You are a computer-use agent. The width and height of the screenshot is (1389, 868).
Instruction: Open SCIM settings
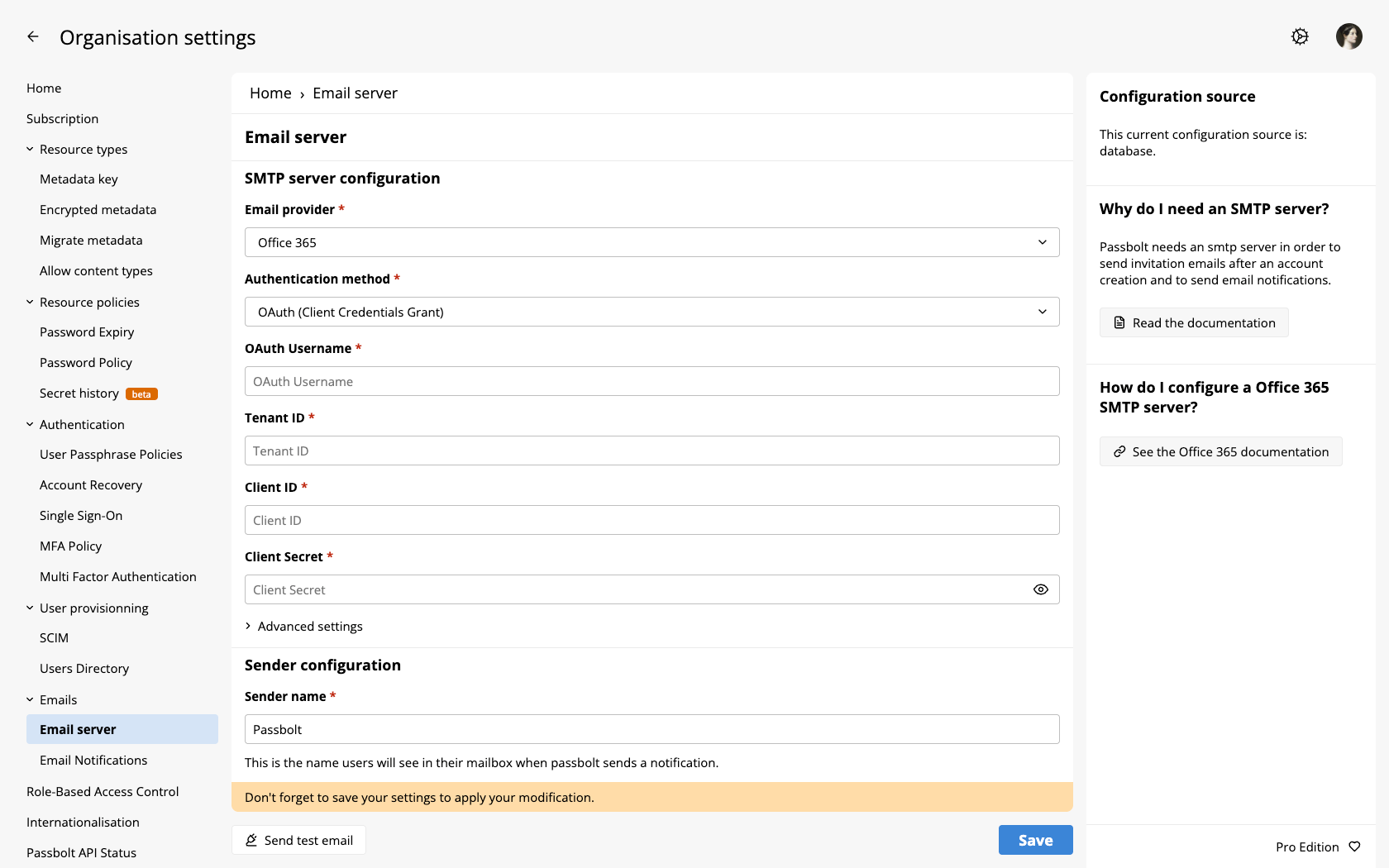[x=54, y=637]
